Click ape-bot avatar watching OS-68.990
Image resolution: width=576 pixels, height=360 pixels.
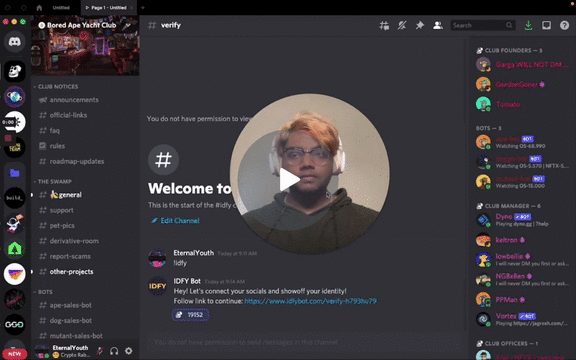[483, 142]
